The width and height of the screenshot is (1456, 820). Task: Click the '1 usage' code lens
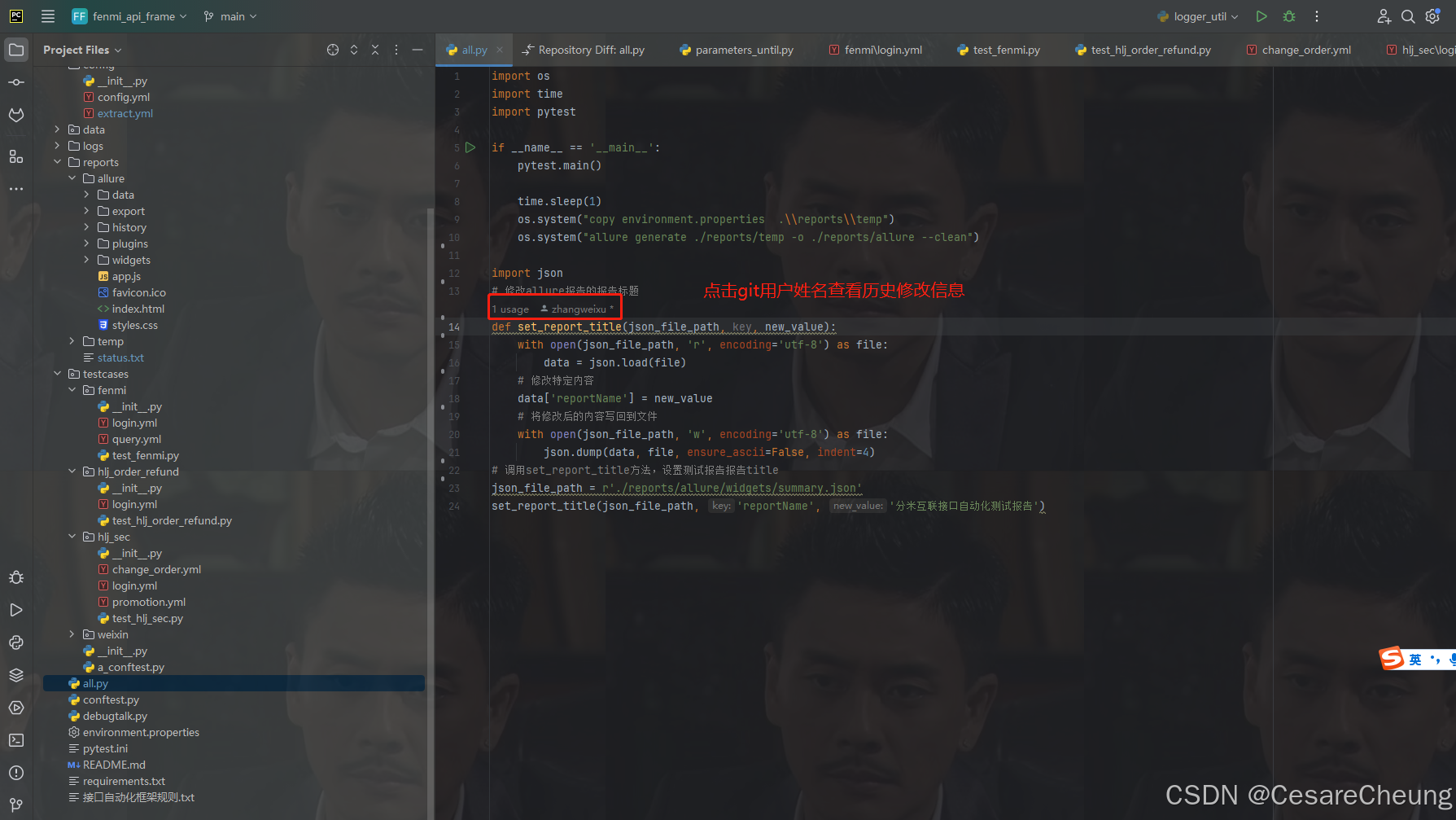510,309
